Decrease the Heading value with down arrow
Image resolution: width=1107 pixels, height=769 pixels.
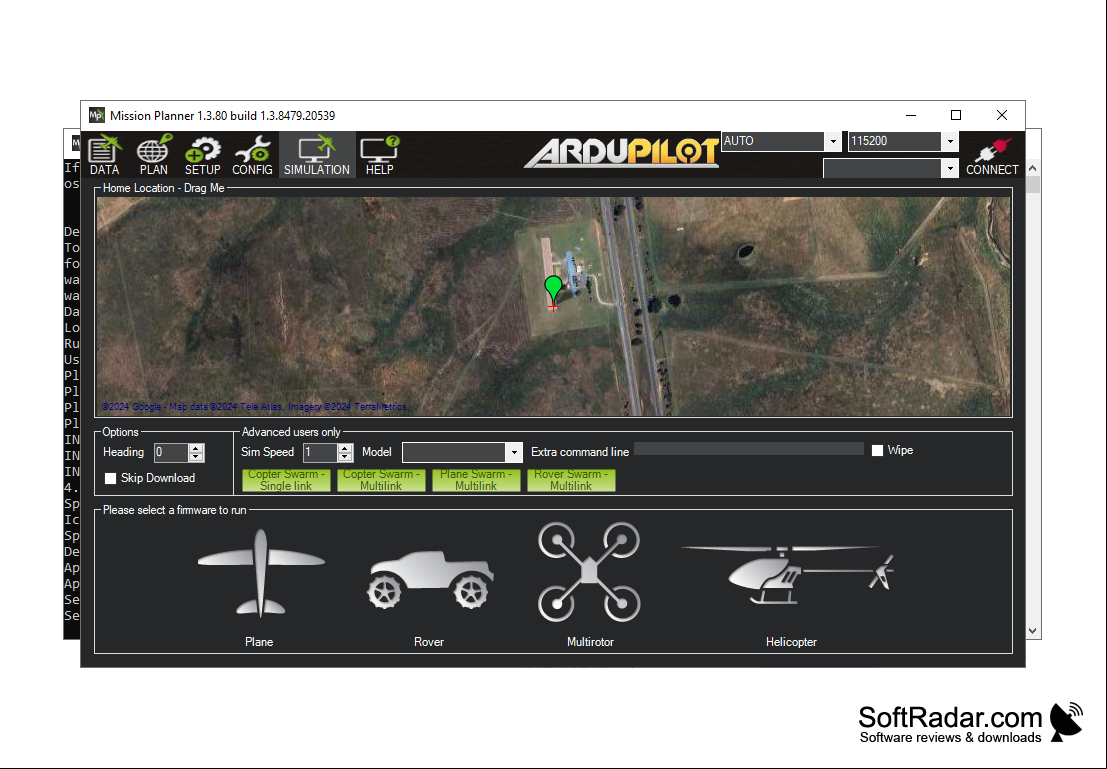click(x=196, y=457)
